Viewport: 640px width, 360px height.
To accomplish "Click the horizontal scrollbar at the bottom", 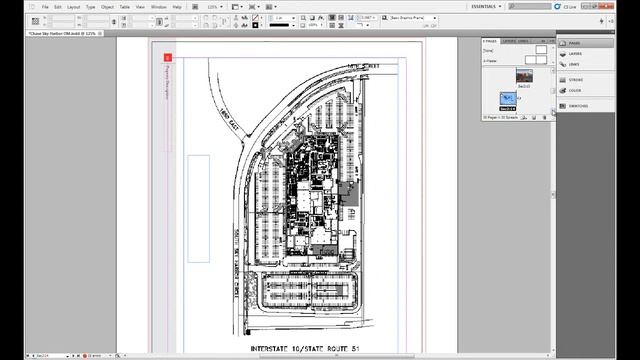I will (337, 356).
